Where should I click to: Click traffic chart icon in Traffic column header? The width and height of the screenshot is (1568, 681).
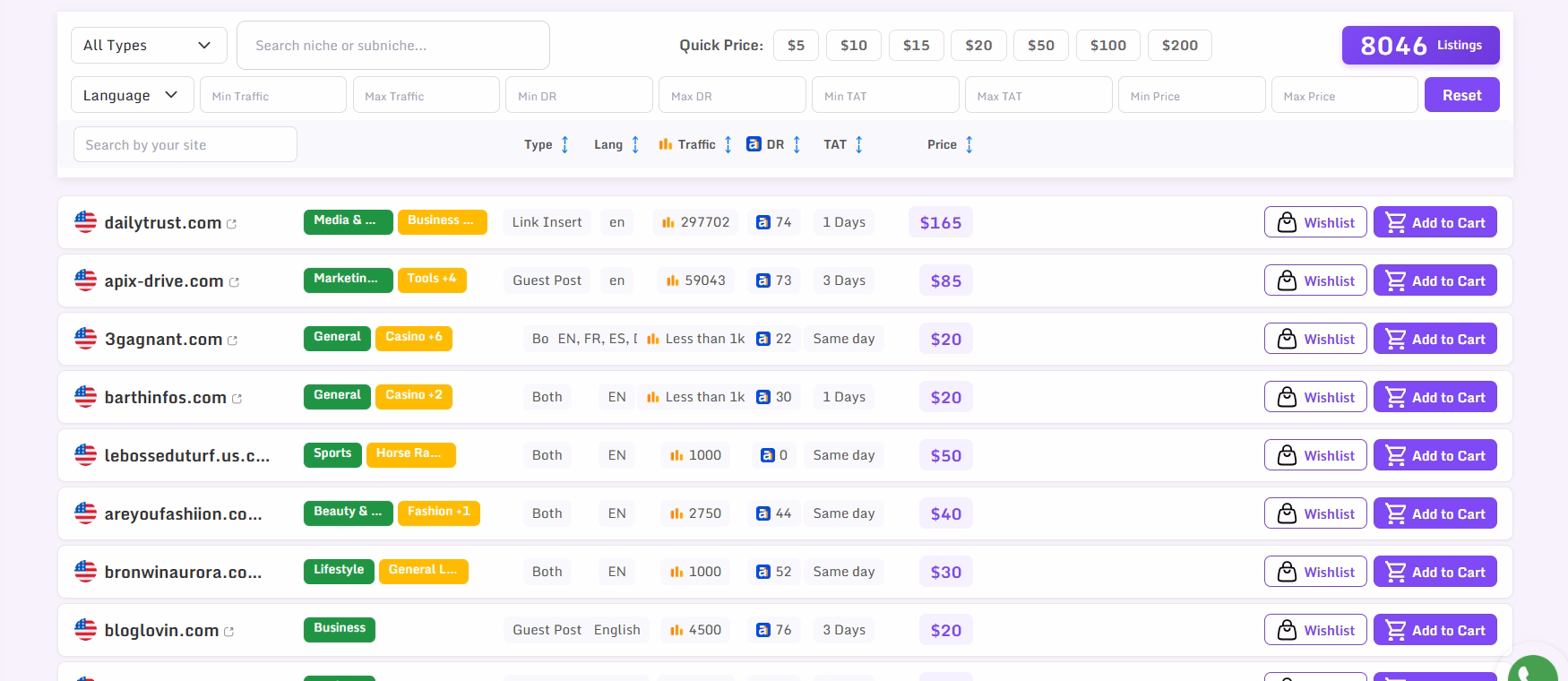tap(665, 144)
